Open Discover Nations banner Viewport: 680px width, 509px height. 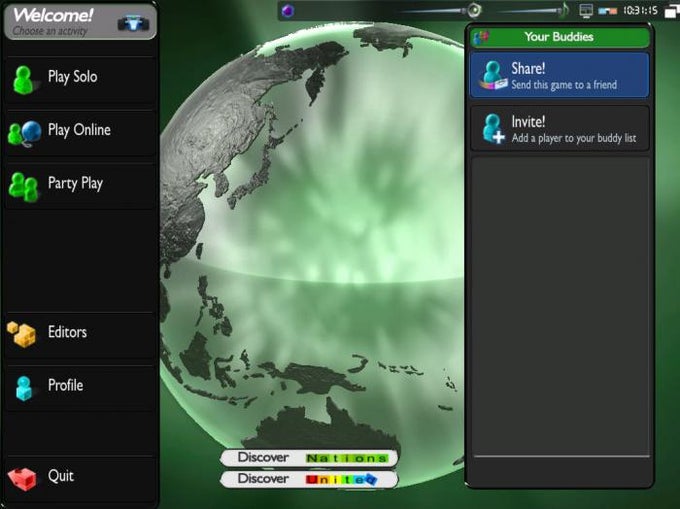[x=309, y=458]
